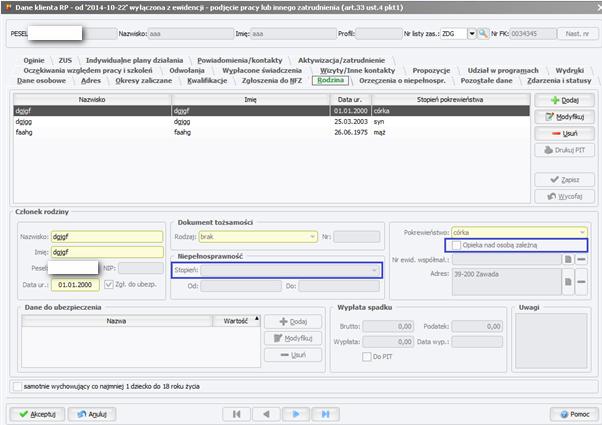Viewport: 602px width, 425px height.
Task: Select the dgjgg syn row in family table
Action: (271, 122)
